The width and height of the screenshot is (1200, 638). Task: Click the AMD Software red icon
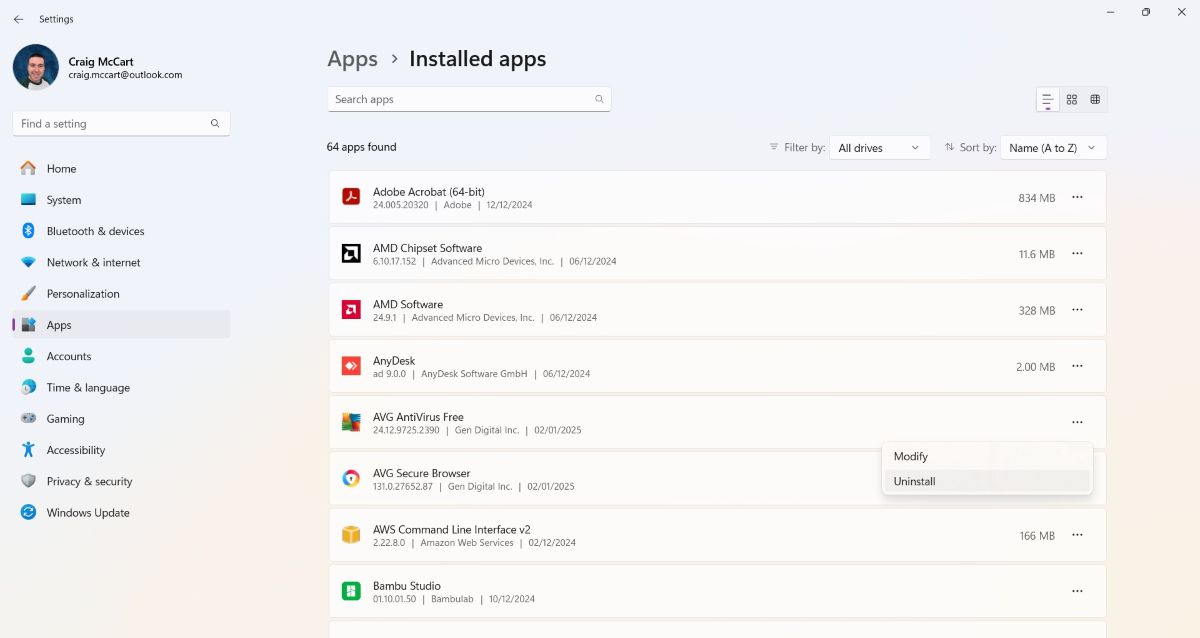[351, 310]
